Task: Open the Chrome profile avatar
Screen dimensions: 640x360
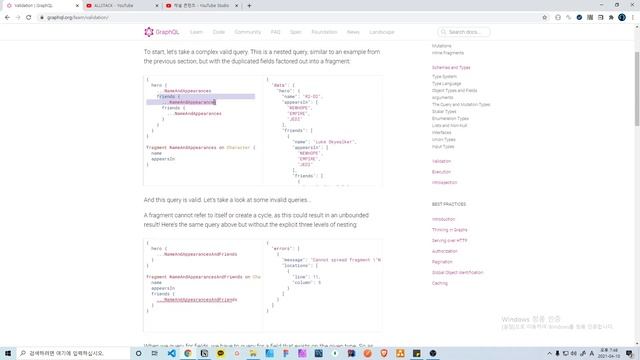Action: [622, 18]
